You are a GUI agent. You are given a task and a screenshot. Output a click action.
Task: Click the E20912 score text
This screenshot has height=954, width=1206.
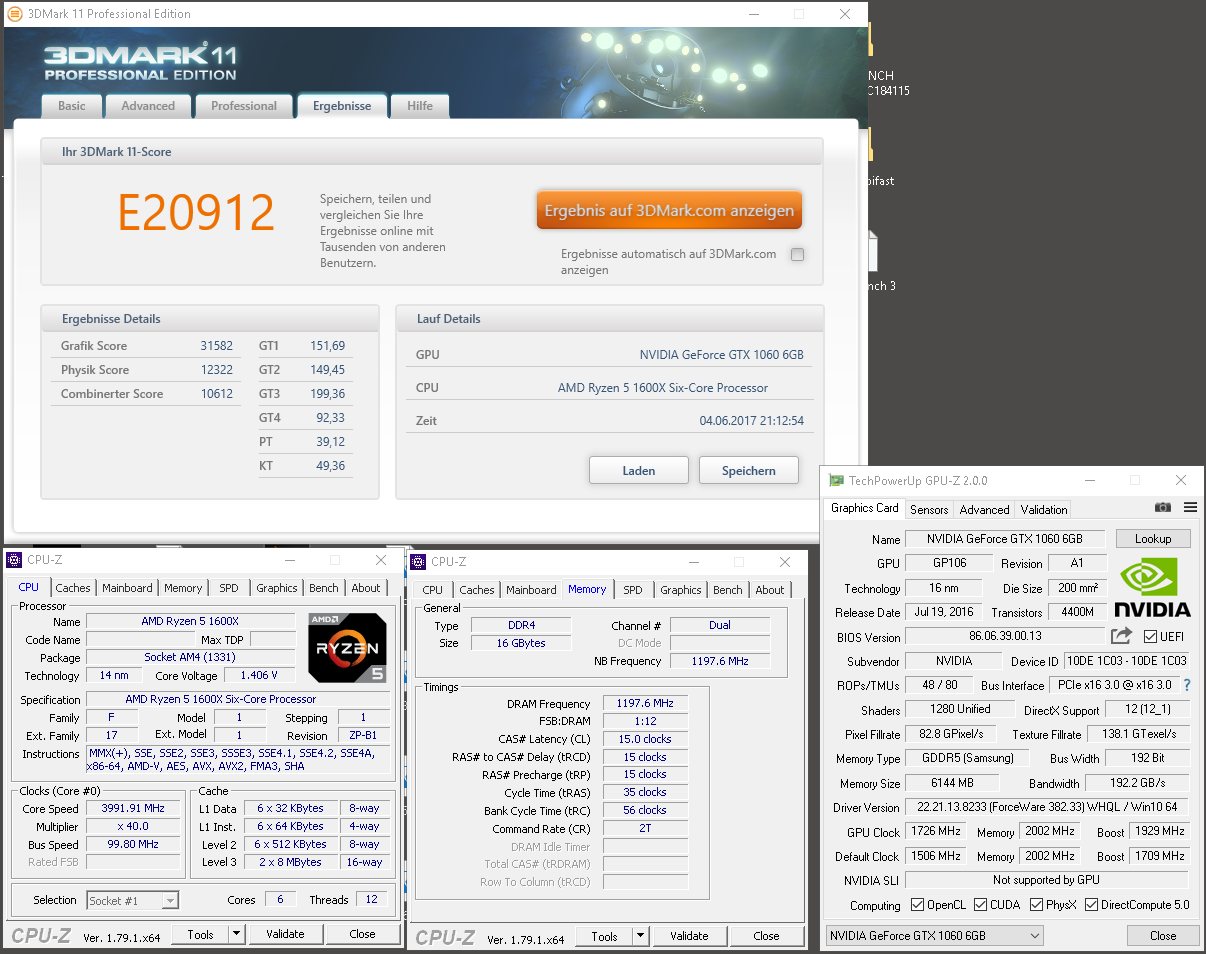pos(196,212)
